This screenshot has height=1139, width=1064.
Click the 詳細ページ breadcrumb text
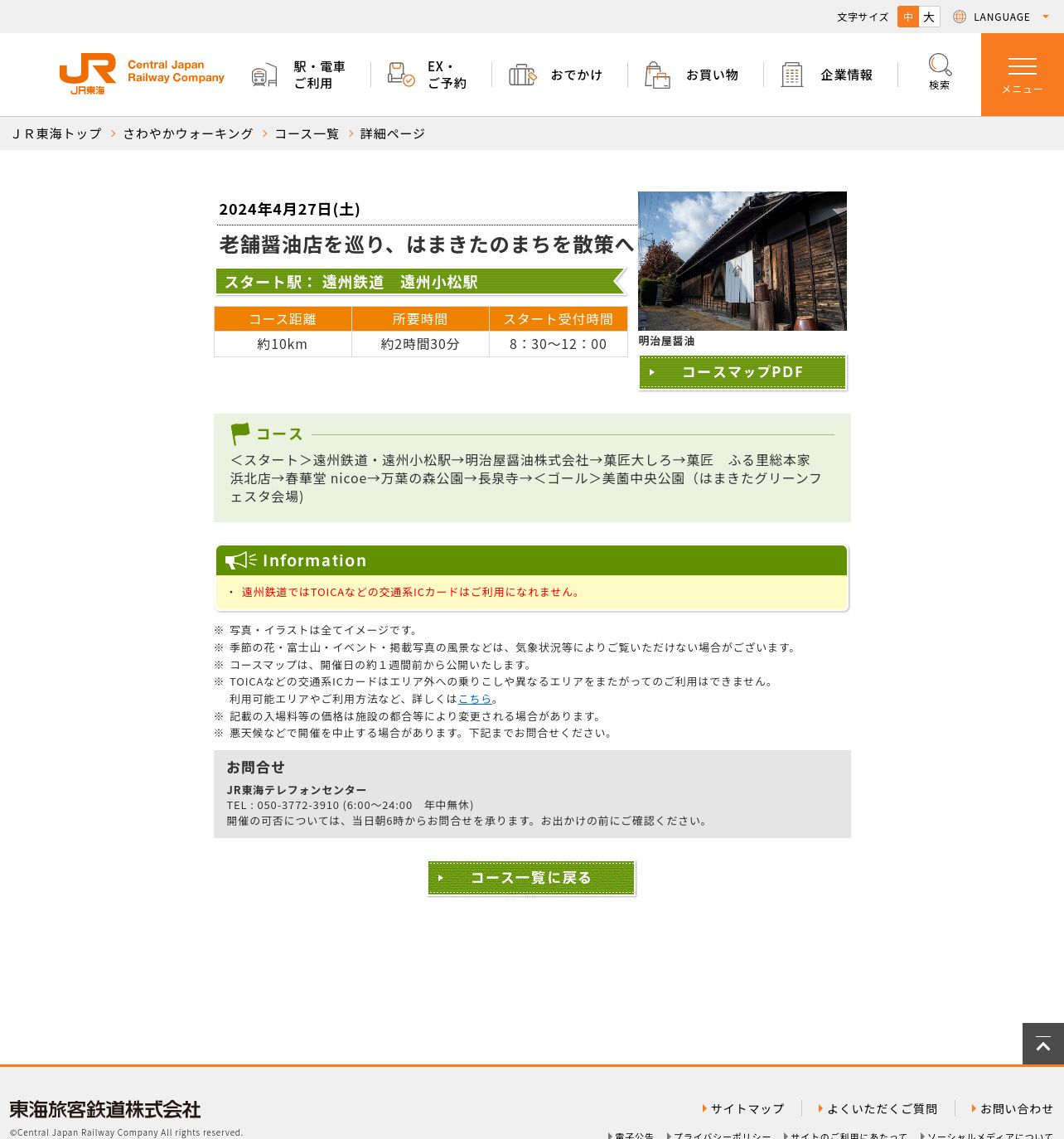[393, 133]
